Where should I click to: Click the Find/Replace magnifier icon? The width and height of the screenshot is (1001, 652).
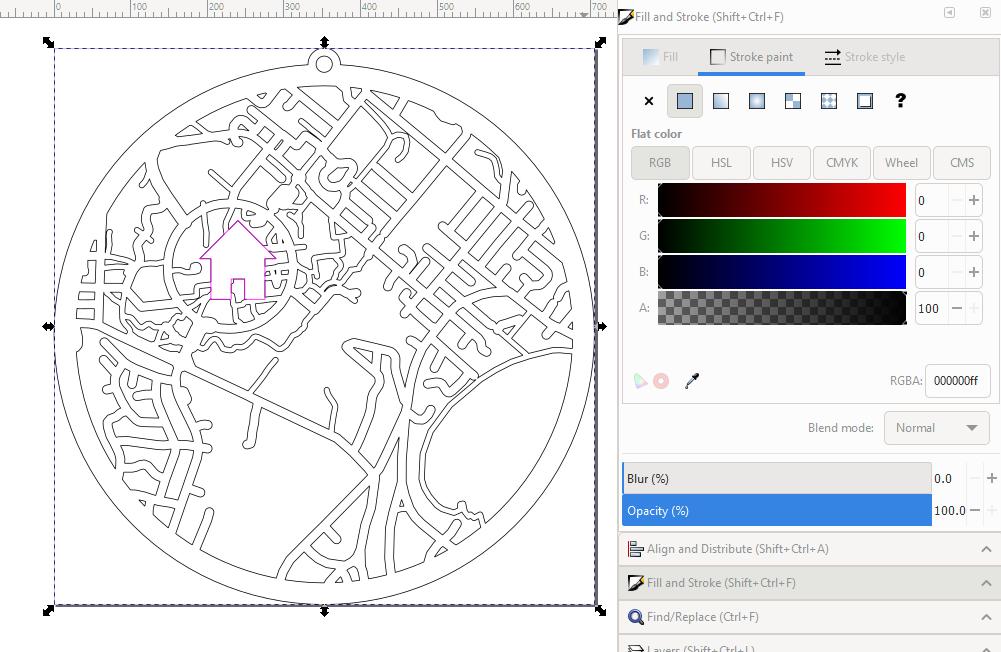click(635, 617)
